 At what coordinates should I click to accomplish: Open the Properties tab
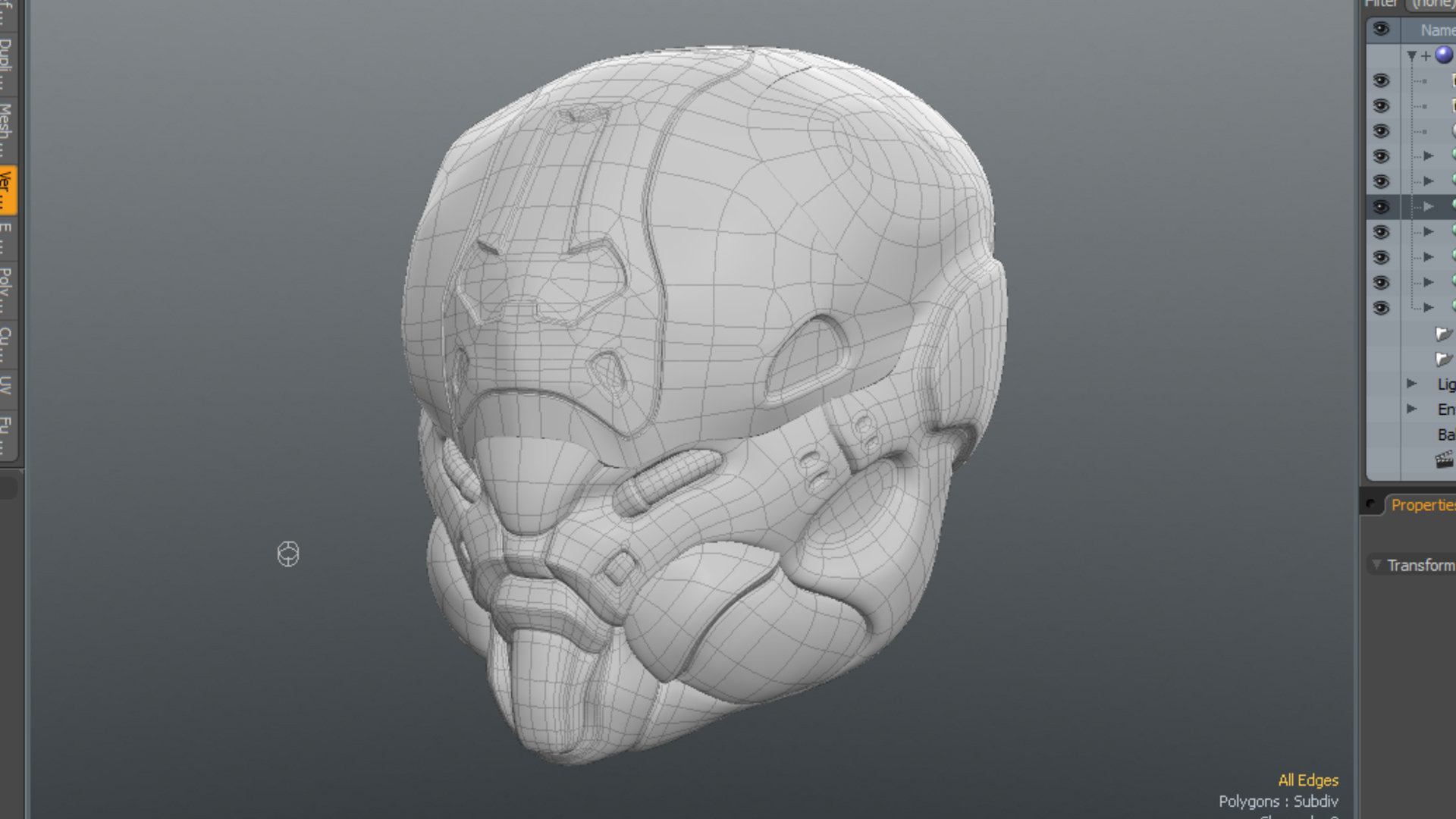pos(1423,505)
